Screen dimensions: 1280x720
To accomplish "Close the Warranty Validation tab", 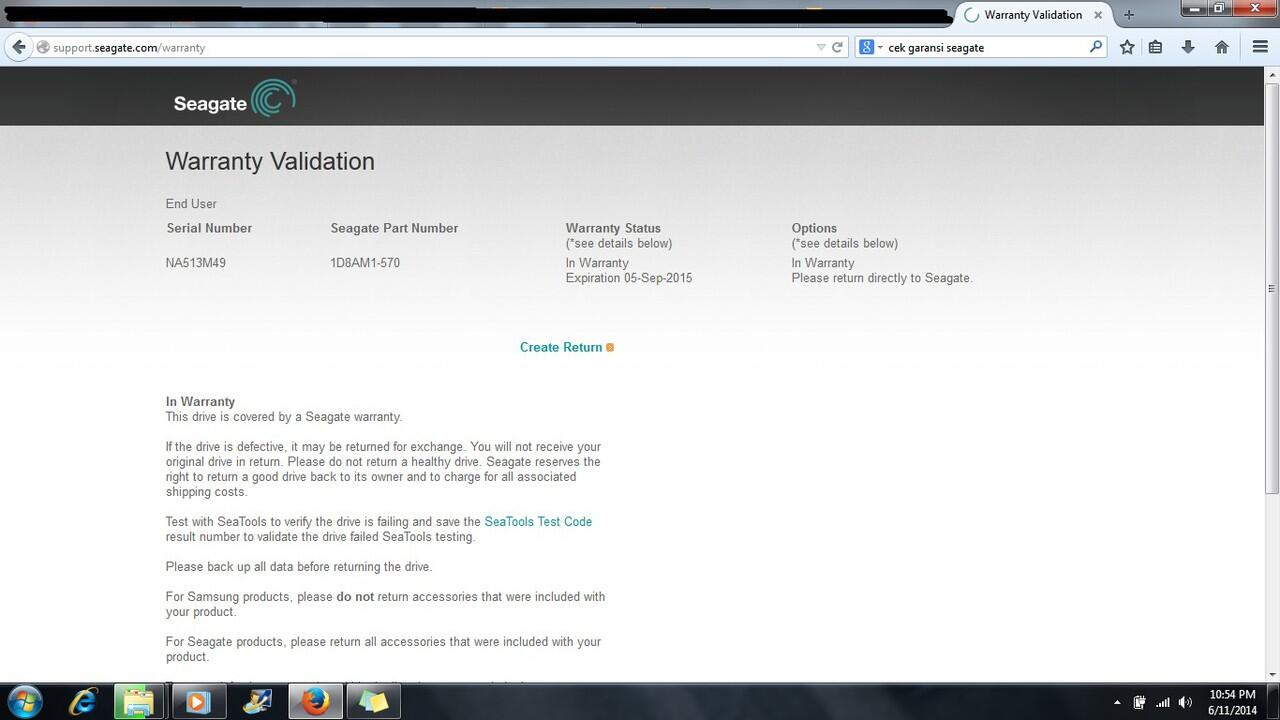I will [x=1099, y=15].
